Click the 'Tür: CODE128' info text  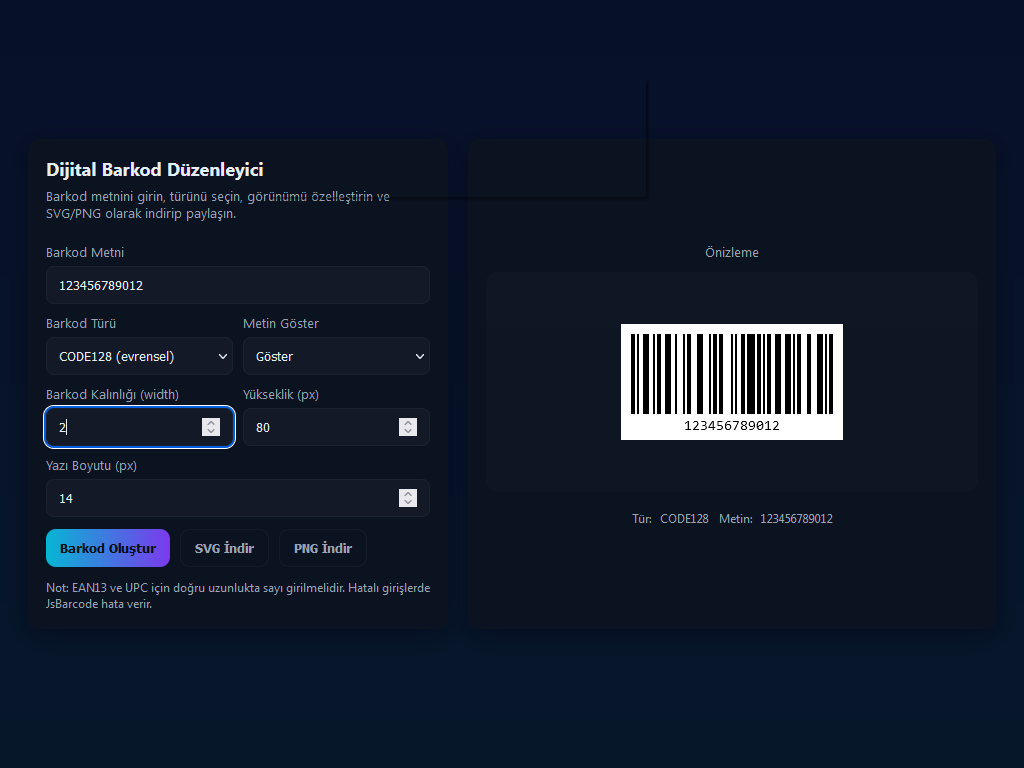click(x=670, y=519)
